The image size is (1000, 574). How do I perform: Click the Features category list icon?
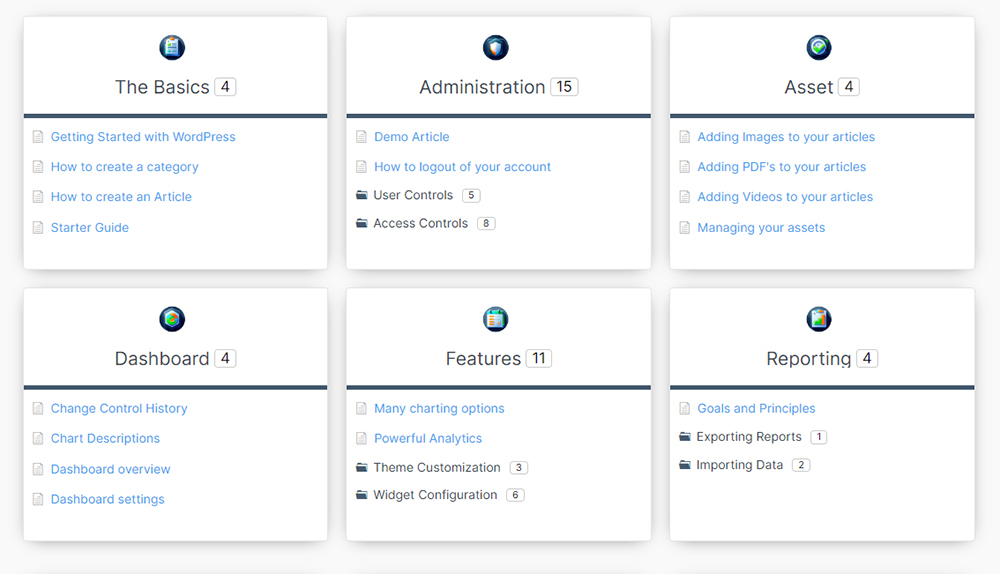(496, 319)
